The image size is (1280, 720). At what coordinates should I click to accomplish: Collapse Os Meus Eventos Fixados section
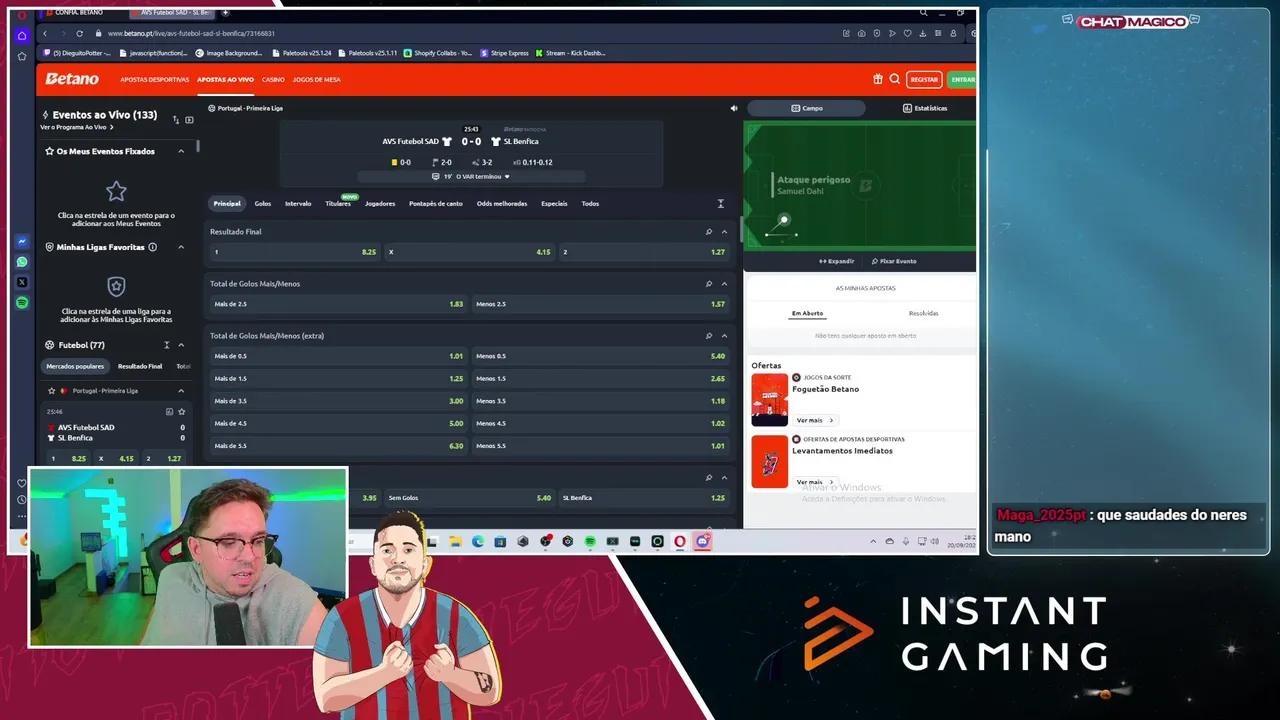point(181,151)
